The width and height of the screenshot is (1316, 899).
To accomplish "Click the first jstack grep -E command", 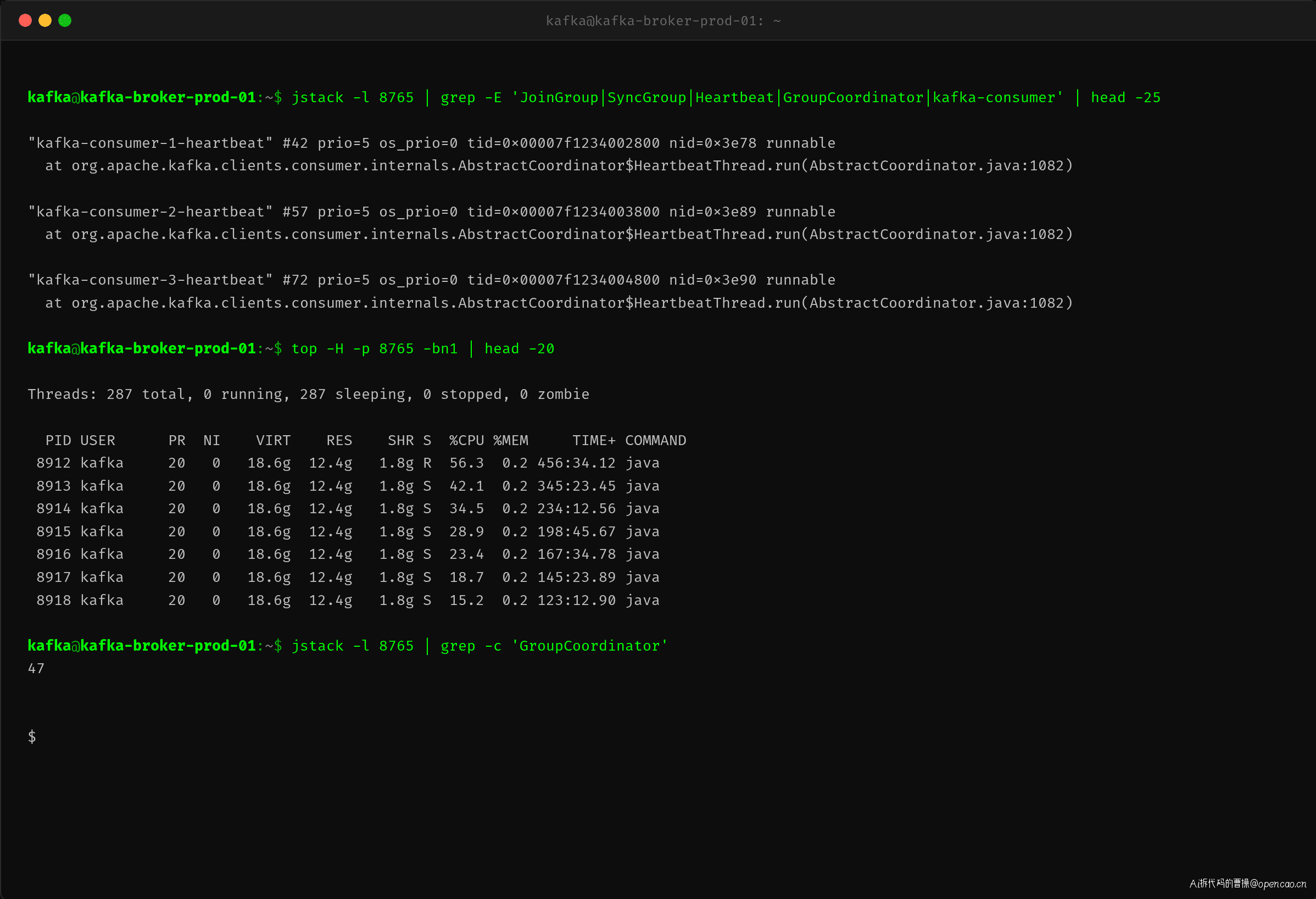I will pyautogui.click(x=726, y=97).
